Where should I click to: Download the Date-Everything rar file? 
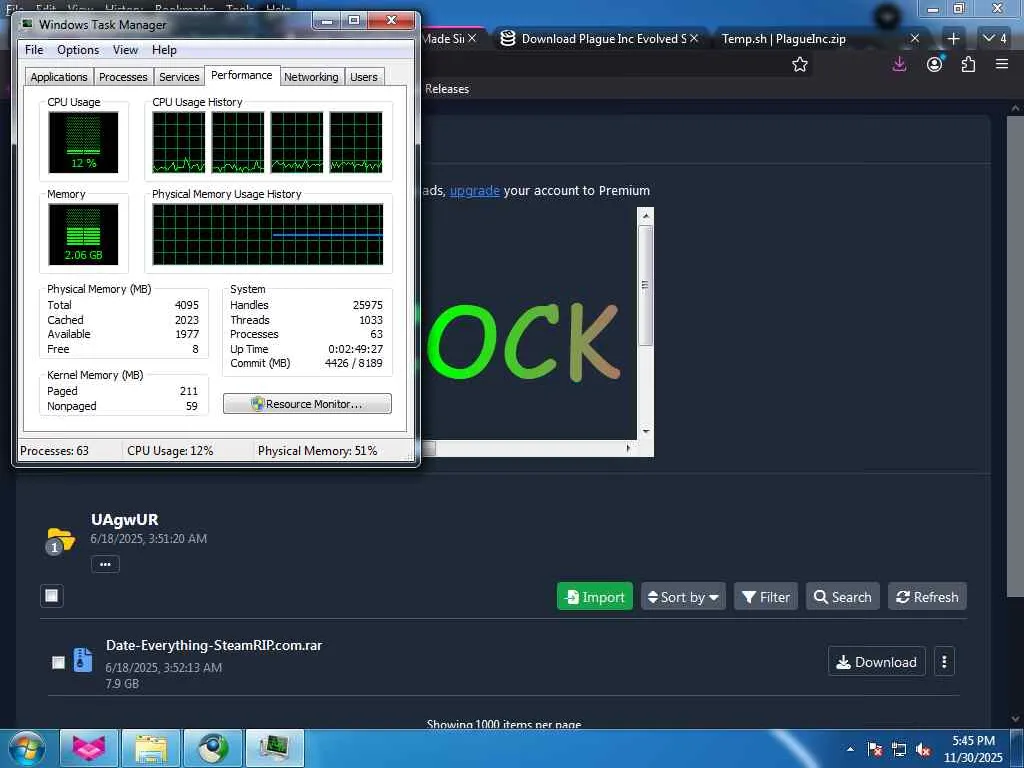coord(877,662)
